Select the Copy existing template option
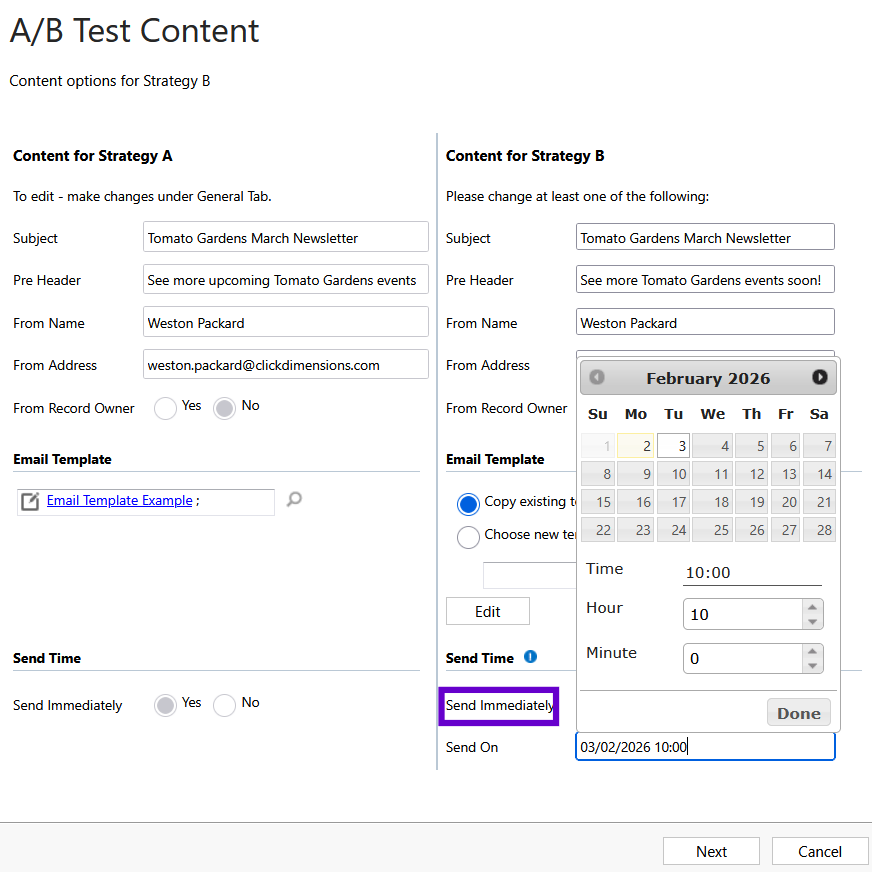The image size is (872, 872). click(468, 504)
